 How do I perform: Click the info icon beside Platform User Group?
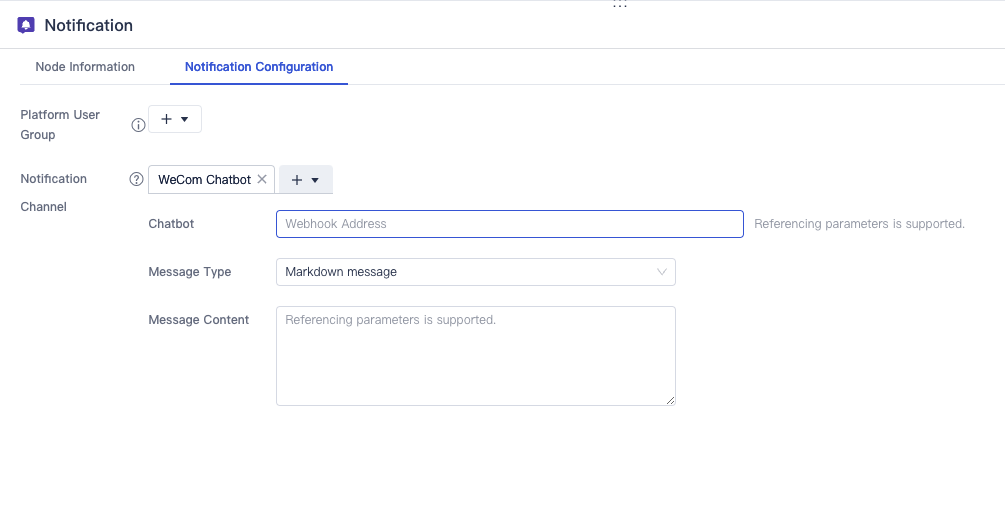pyautogui.click(x=138, y=125)
